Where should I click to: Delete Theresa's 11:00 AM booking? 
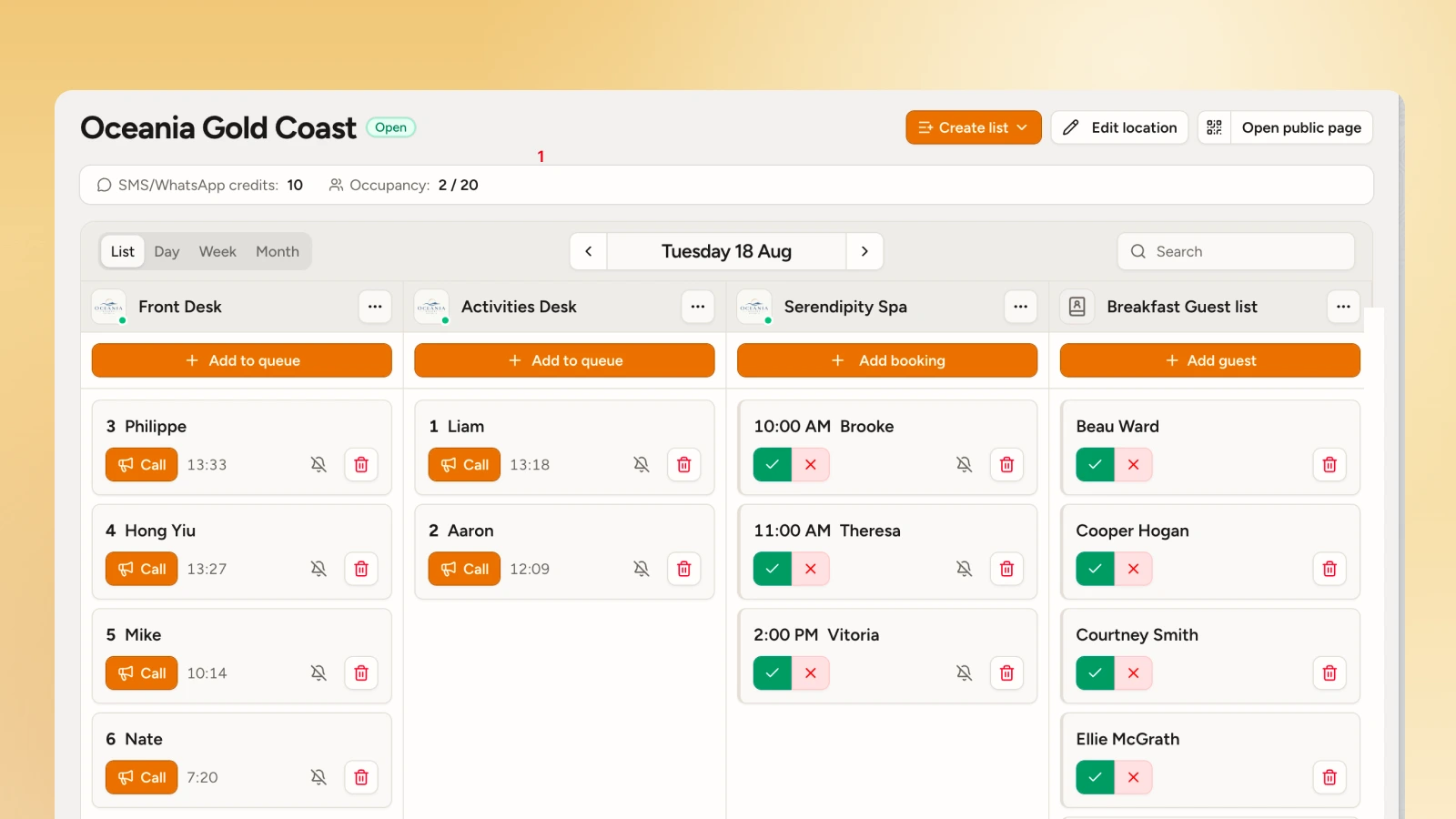pos(1006,569)
